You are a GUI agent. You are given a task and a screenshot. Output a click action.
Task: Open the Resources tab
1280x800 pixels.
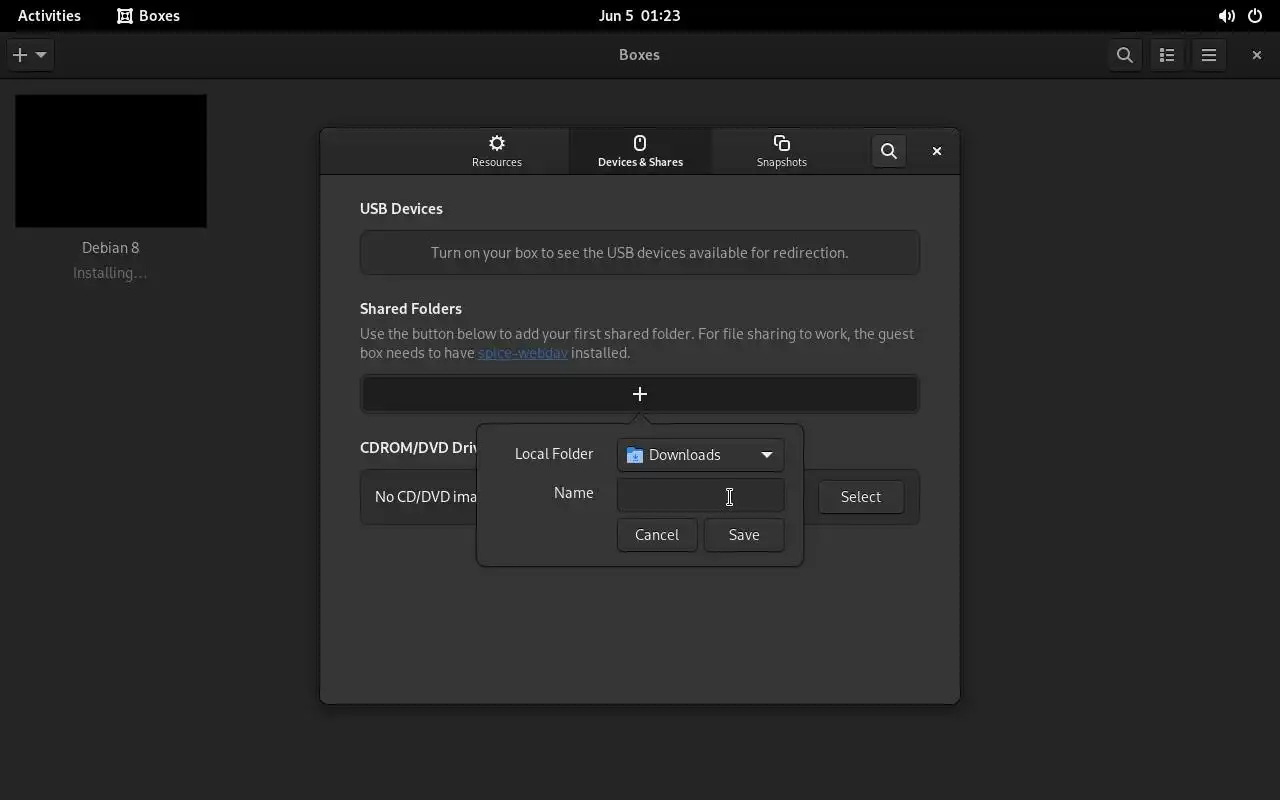(497, 151)
